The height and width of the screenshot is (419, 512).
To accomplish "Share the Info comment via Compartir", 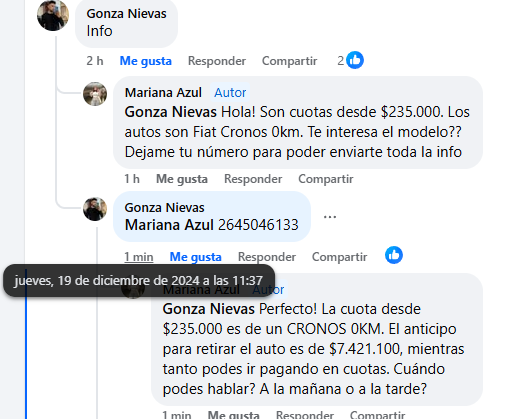I will tap(289, 61).
